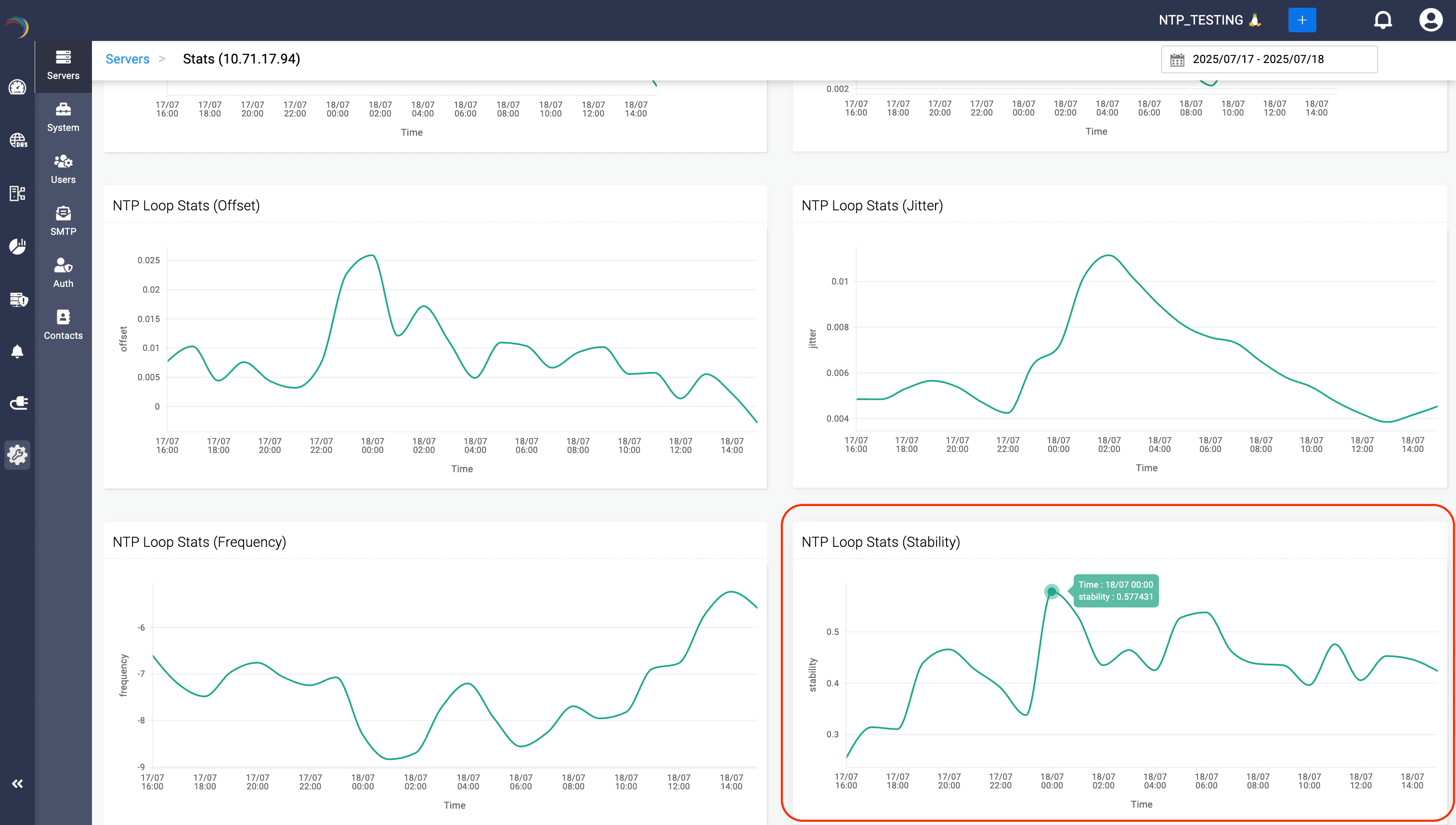The image size is (1456, 825).
Task: Select the SMTP menu item
Action: point(63,221)
